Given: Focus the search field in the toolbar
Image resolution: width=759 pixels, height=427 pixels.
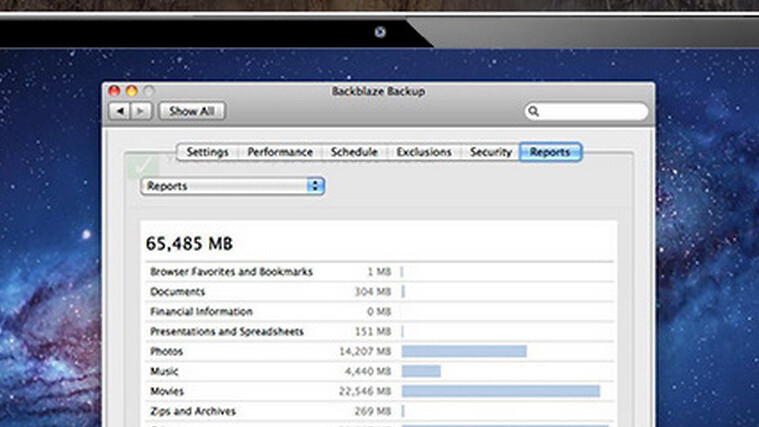Looking at the screenshot, I should click(x=586, y=111).
